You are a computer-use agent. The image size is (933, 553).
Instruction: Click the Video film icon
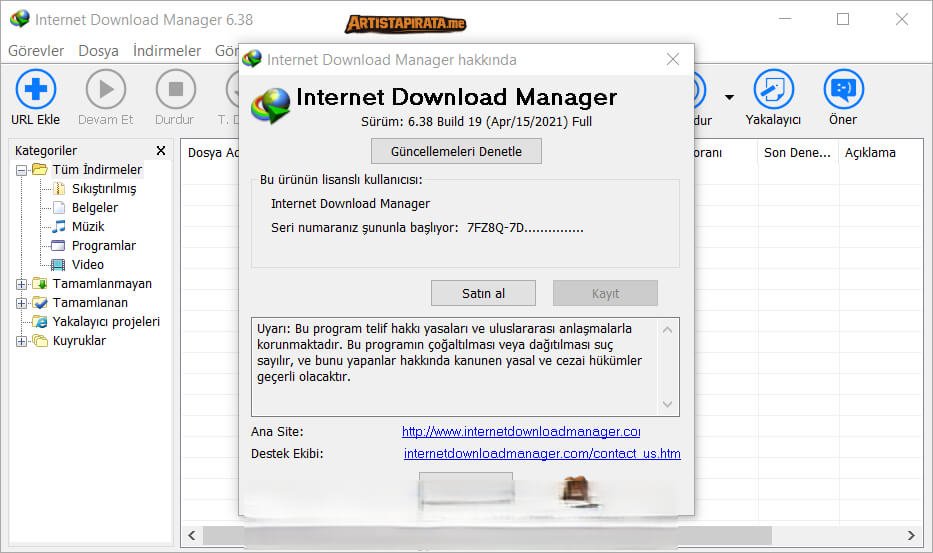pos(58,265)
